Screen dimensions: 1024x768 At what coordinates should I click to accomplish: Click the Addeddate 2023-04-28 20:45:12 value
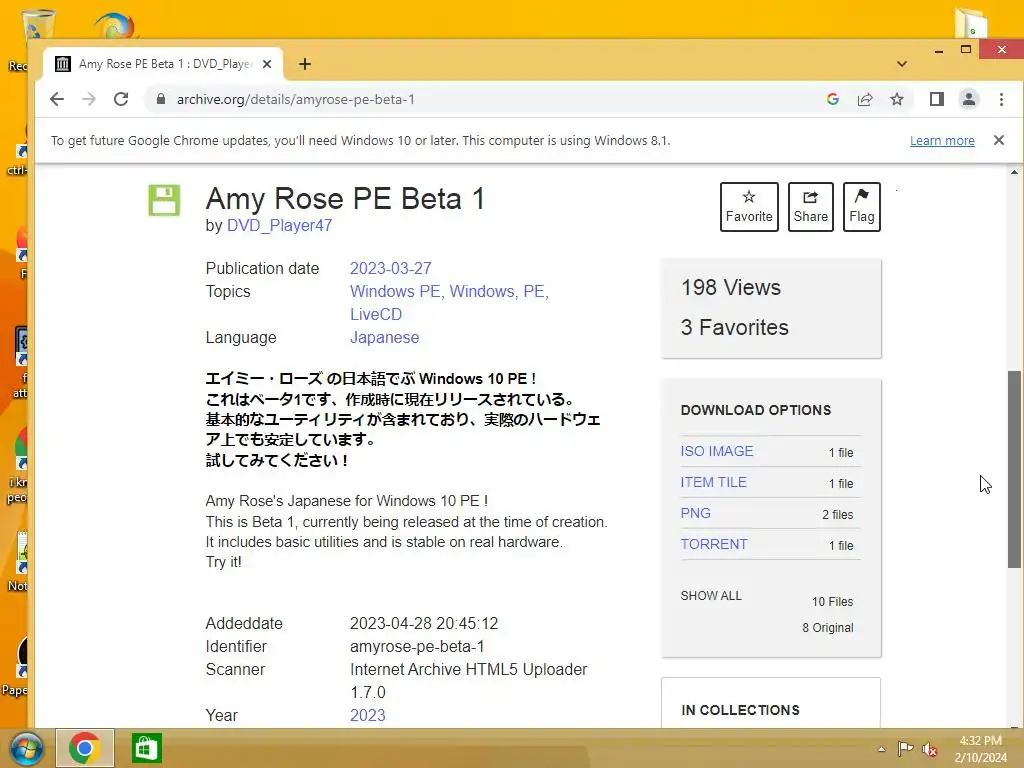(x=424, y=624)
